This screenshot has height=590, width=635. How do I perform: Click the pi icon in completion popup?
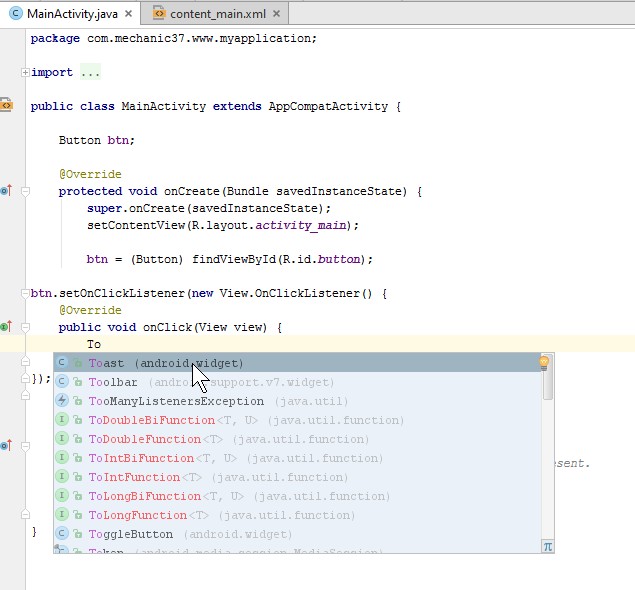click(548, 547)
